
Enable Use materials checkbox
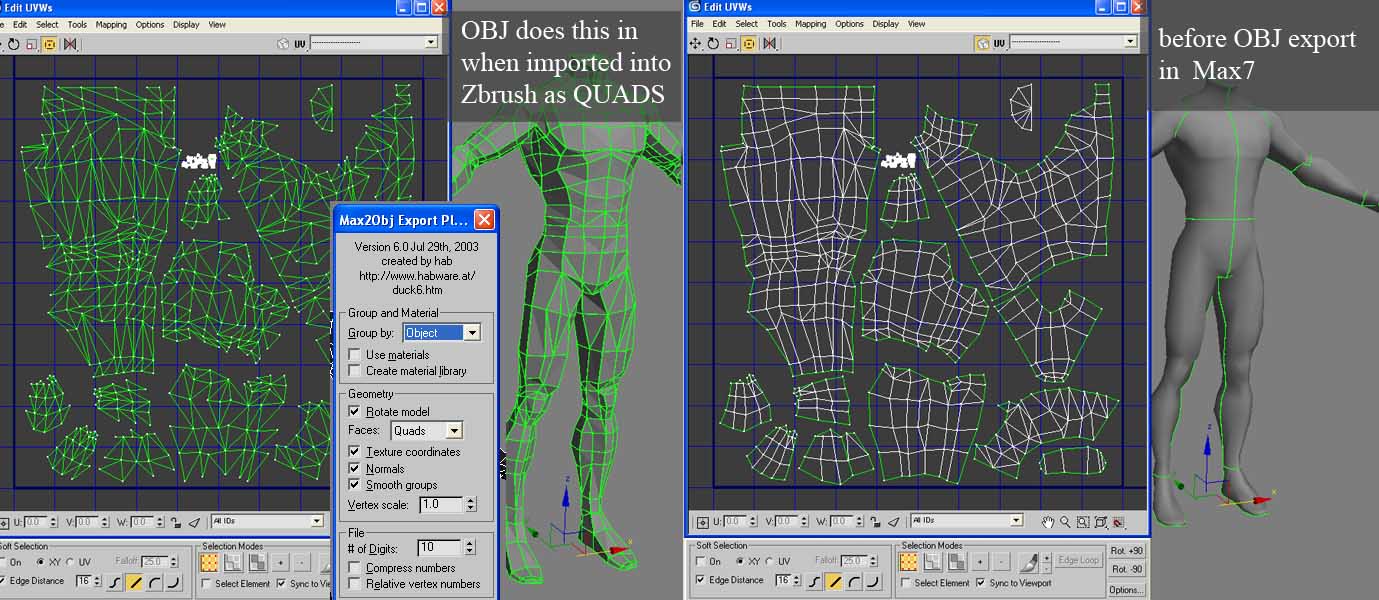(x=355, y=355)
